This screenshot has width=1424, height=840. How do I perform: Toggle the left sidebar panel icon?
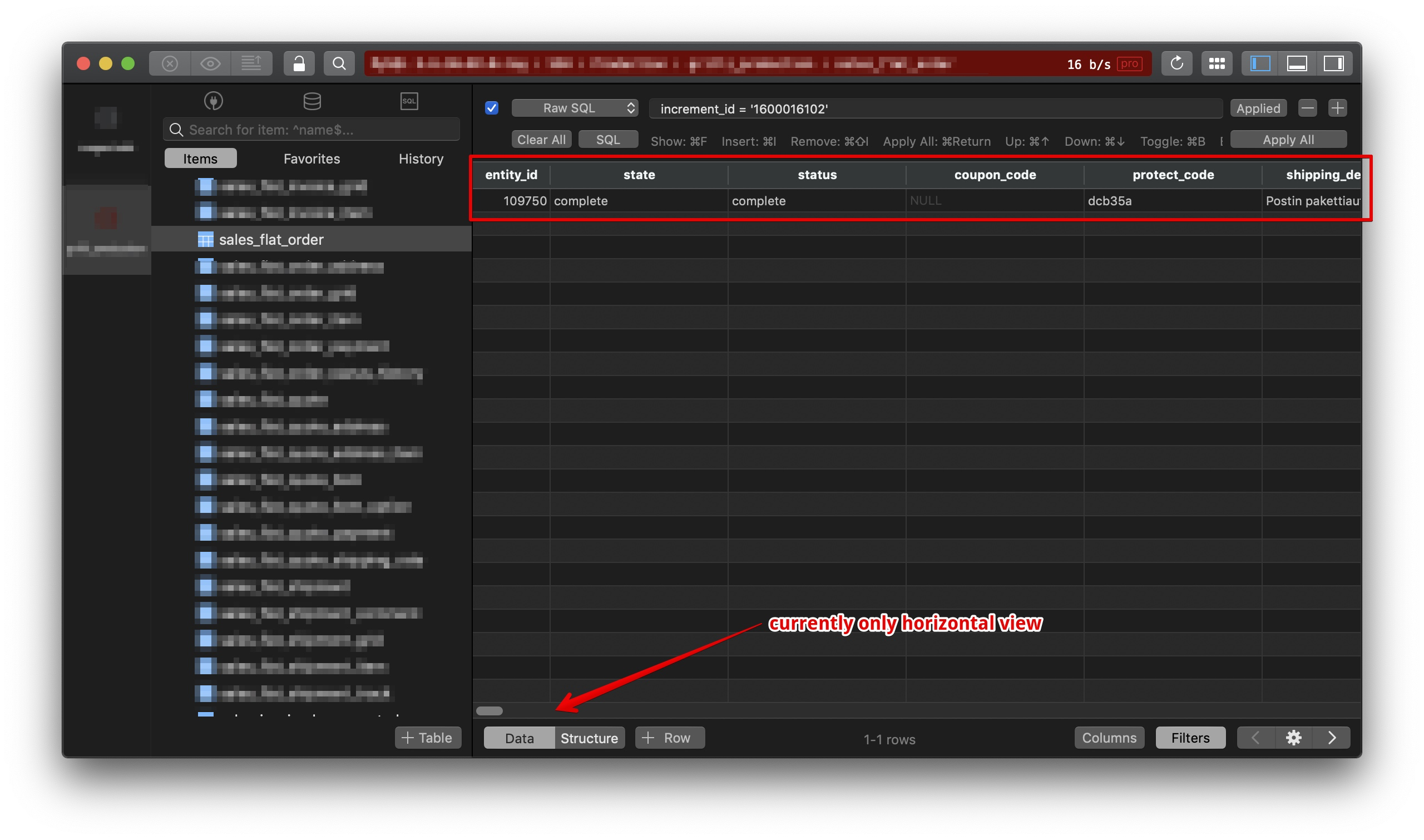(x=1260, y=63)
